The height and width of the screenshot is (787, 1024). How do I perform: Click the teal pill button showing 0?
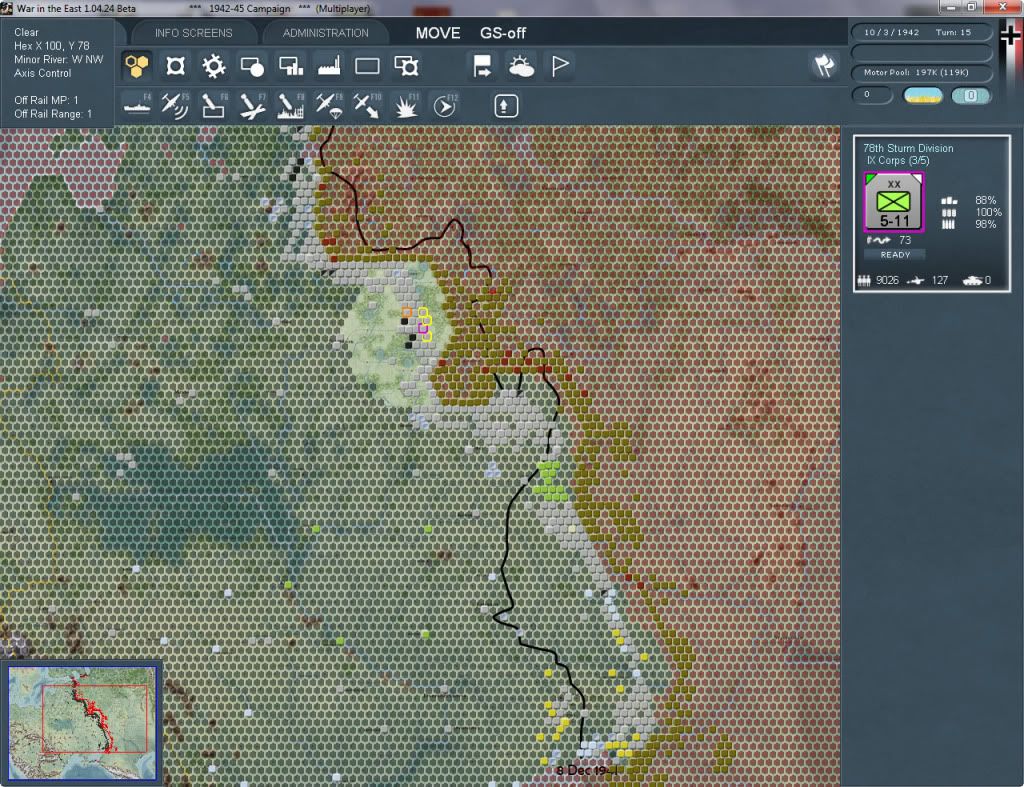pyautogui.click(x=970, y=95)
